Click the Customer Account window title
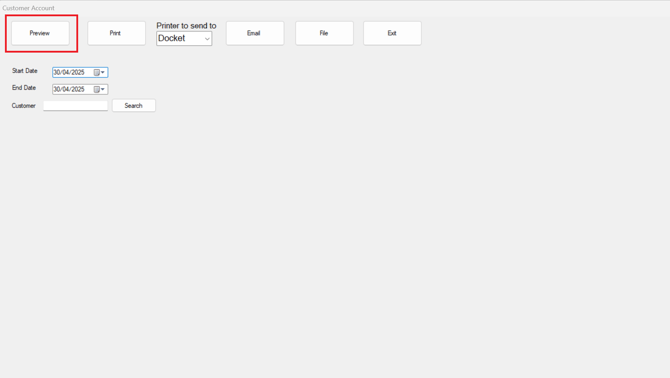 tap(28, 8)
